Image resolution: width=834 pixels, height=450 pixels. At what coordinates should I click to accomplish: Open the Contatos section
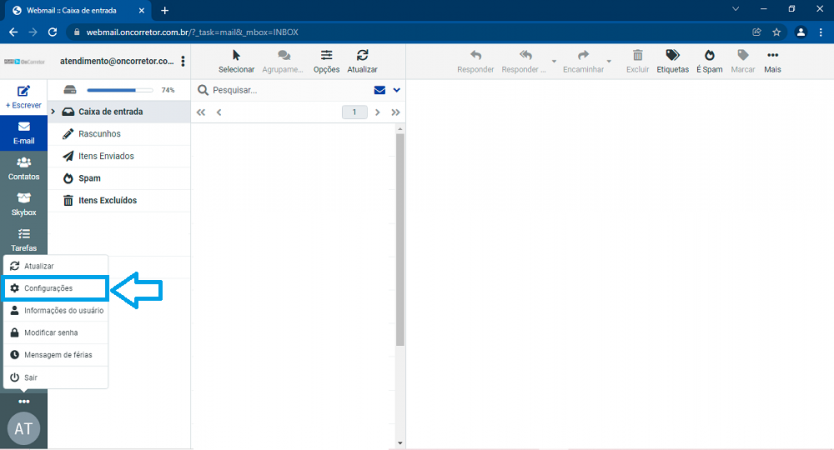[x=23, y=169]
